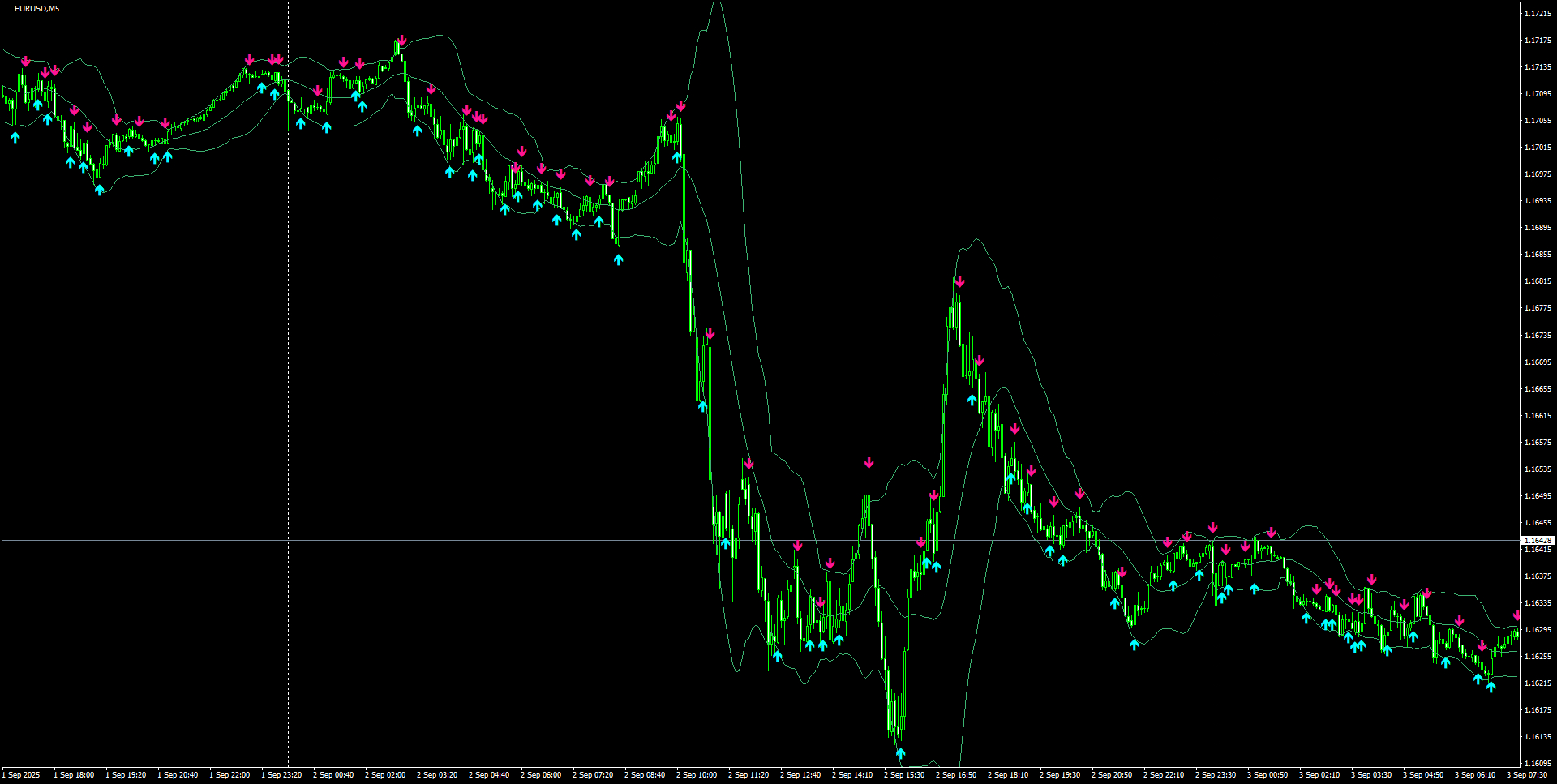The width and height of the screenshot is (1557, 784).
Task: Click price axis label 1.16695
Action: [1538, 362]
